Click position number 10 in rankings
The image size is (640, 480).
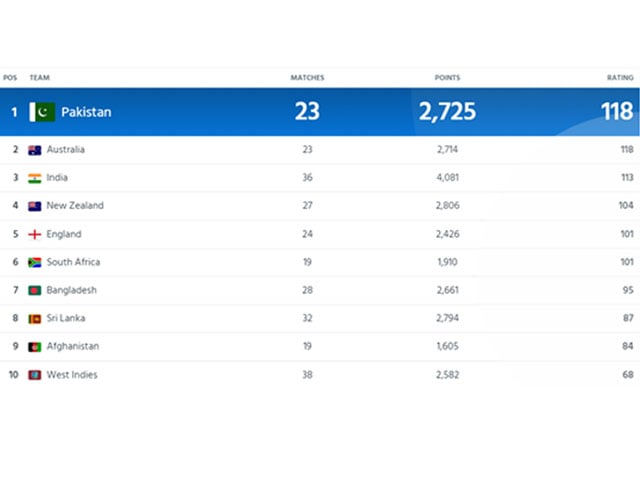coord(14,375)
